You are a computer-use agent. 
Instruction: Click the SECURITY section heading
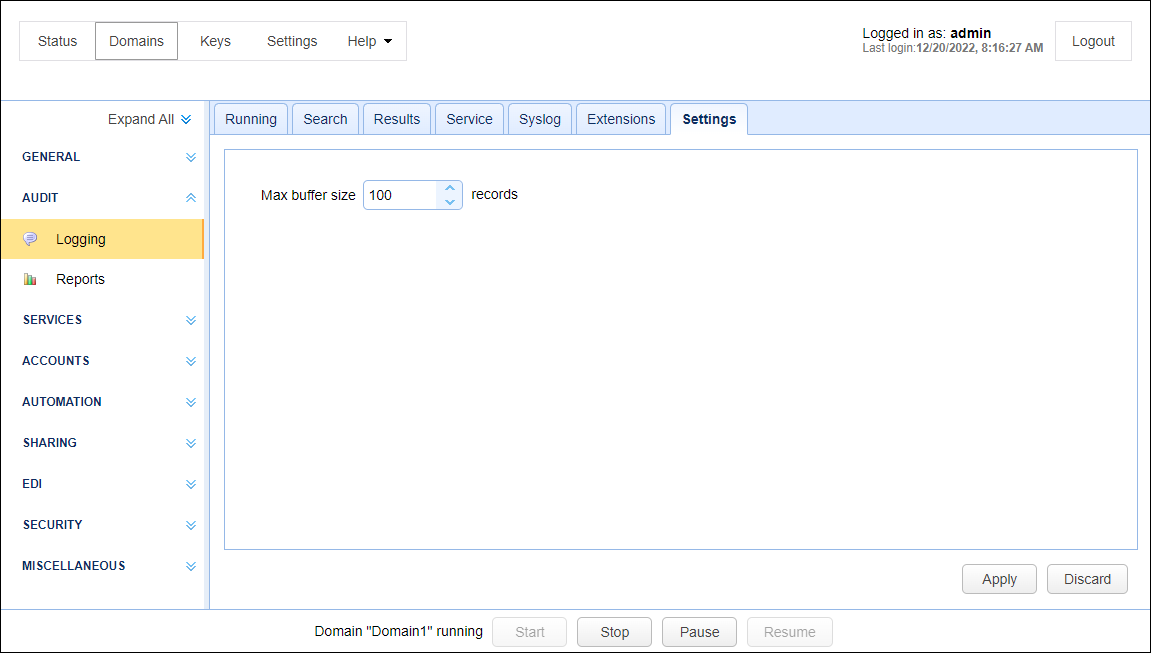point(53,525)
